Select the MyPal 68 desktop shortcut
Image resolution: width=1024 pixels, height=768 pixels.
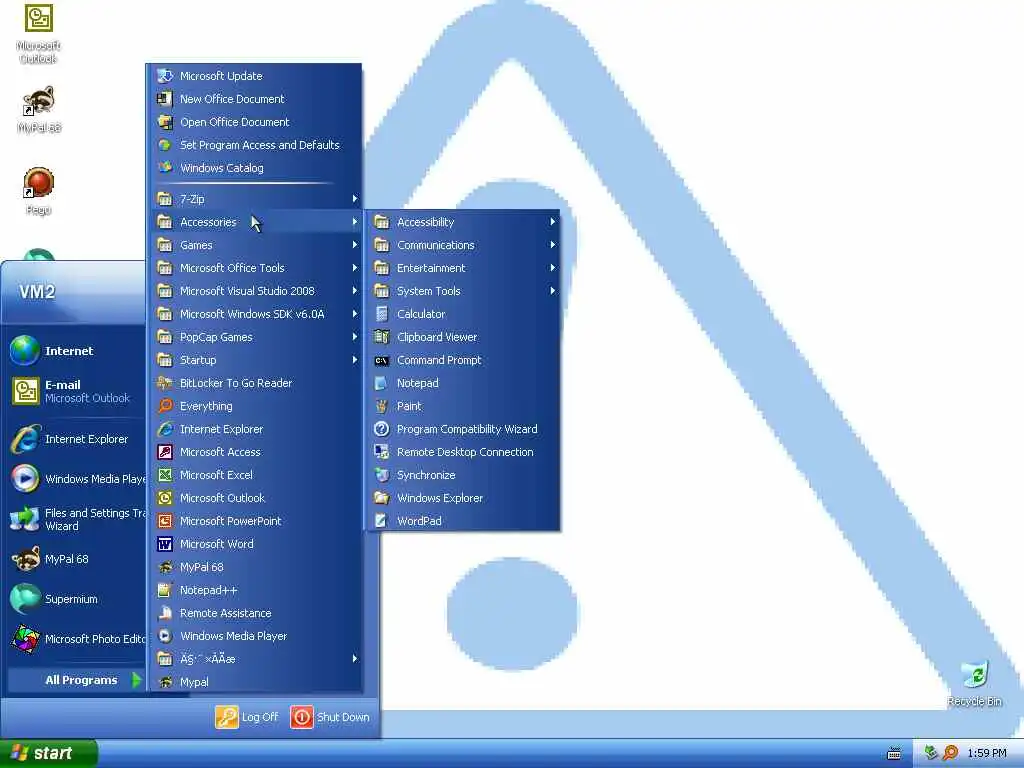(x=39, y=110)
